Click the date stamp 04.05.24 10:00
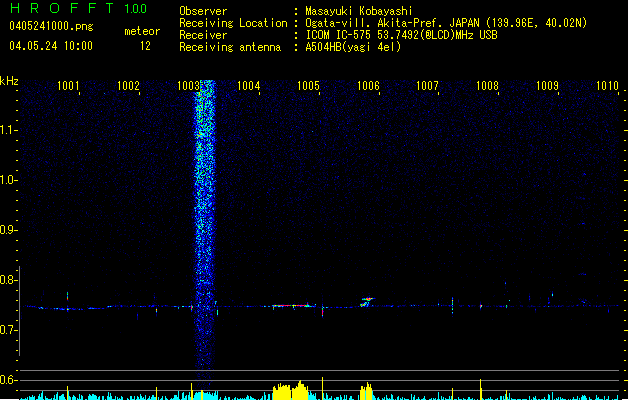This screenshot has width=629, height=400. [x=51, y=46]
